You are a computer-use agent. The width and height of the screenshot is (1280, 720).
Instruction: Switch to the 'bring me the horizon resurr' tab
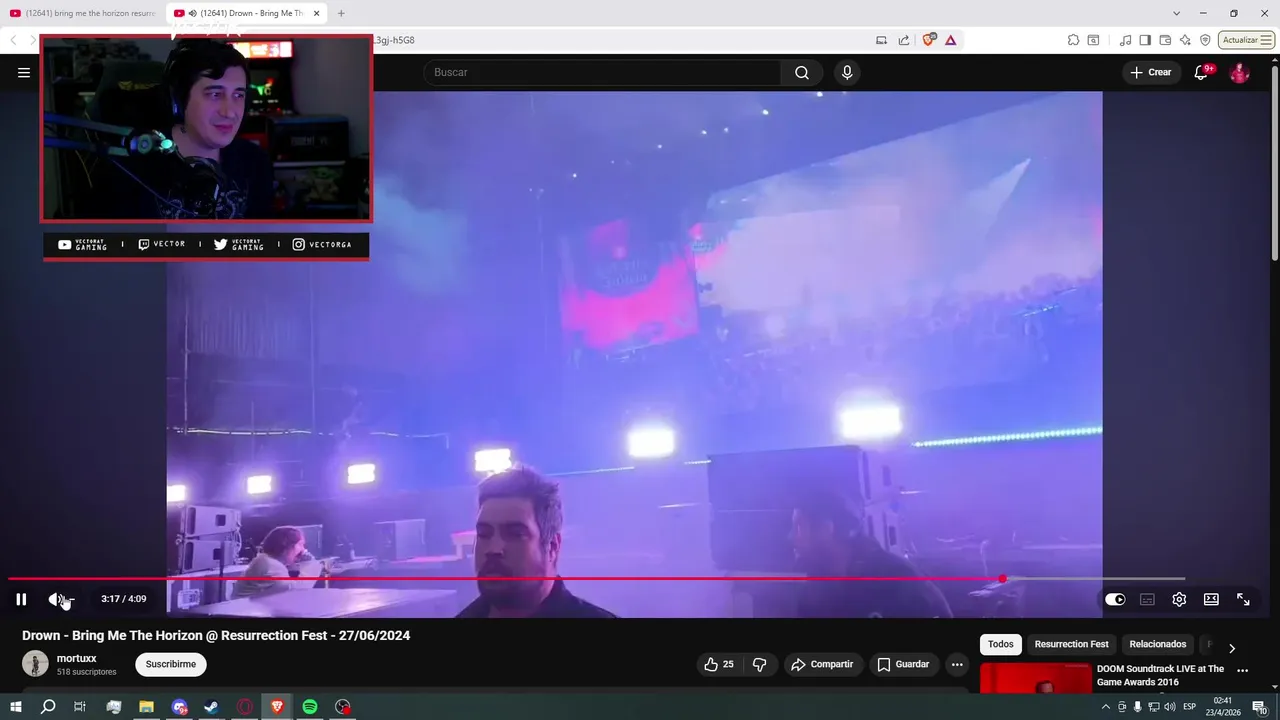click(x=83, y=13)
